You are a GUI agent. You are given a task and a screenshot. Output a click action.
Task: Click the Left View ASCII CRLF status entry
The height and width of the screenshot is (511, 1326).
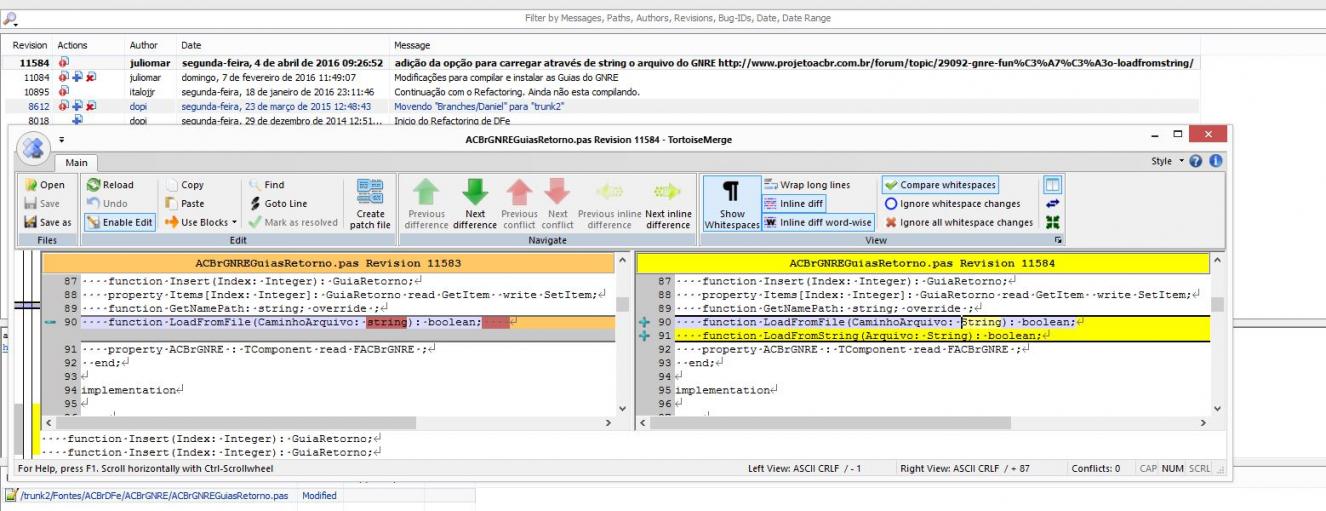tap(805, 468)
